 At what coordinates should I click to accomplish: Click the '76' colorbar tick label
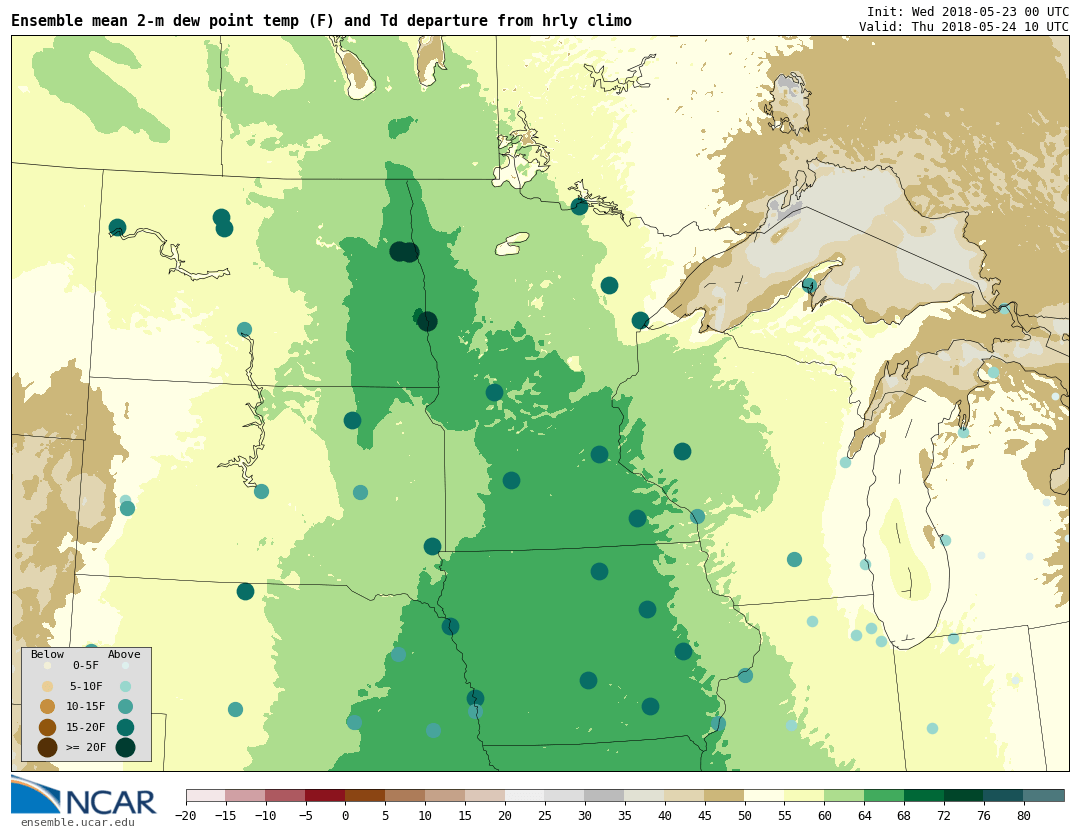(x=984, y=815)
